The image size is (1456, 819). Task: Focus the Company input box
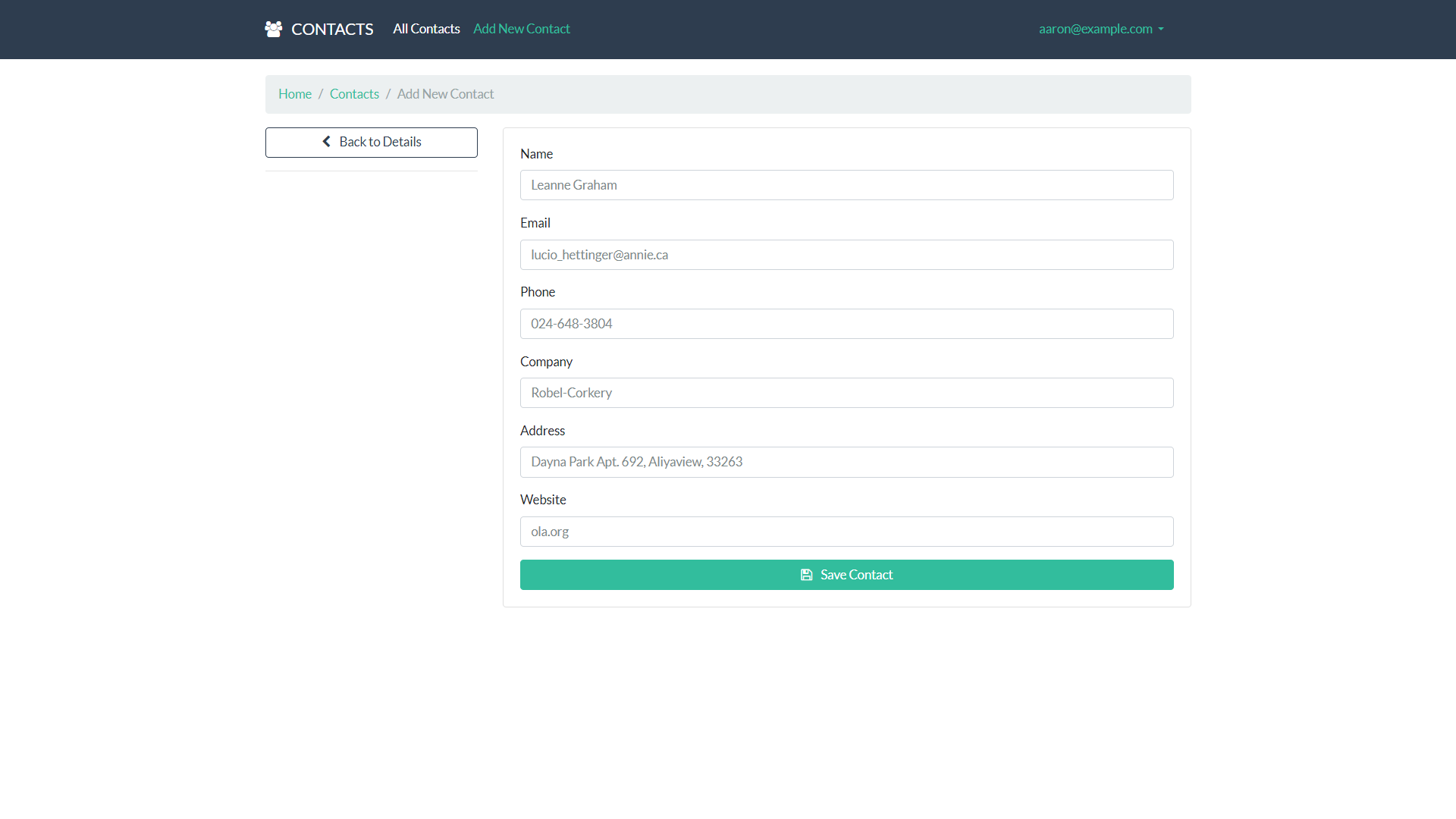tap(846, 393)
